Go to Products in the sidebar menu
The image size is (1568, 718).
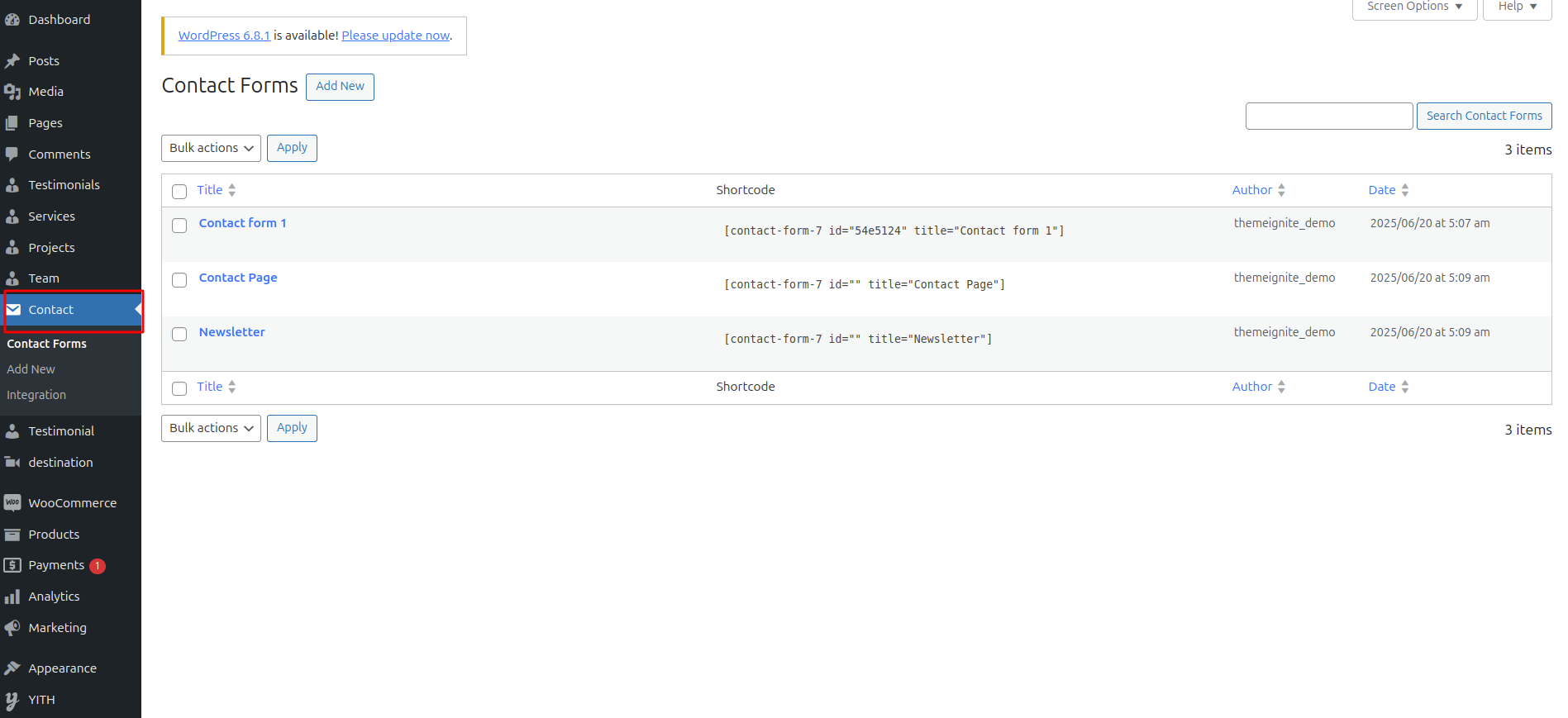pos(54,535)
